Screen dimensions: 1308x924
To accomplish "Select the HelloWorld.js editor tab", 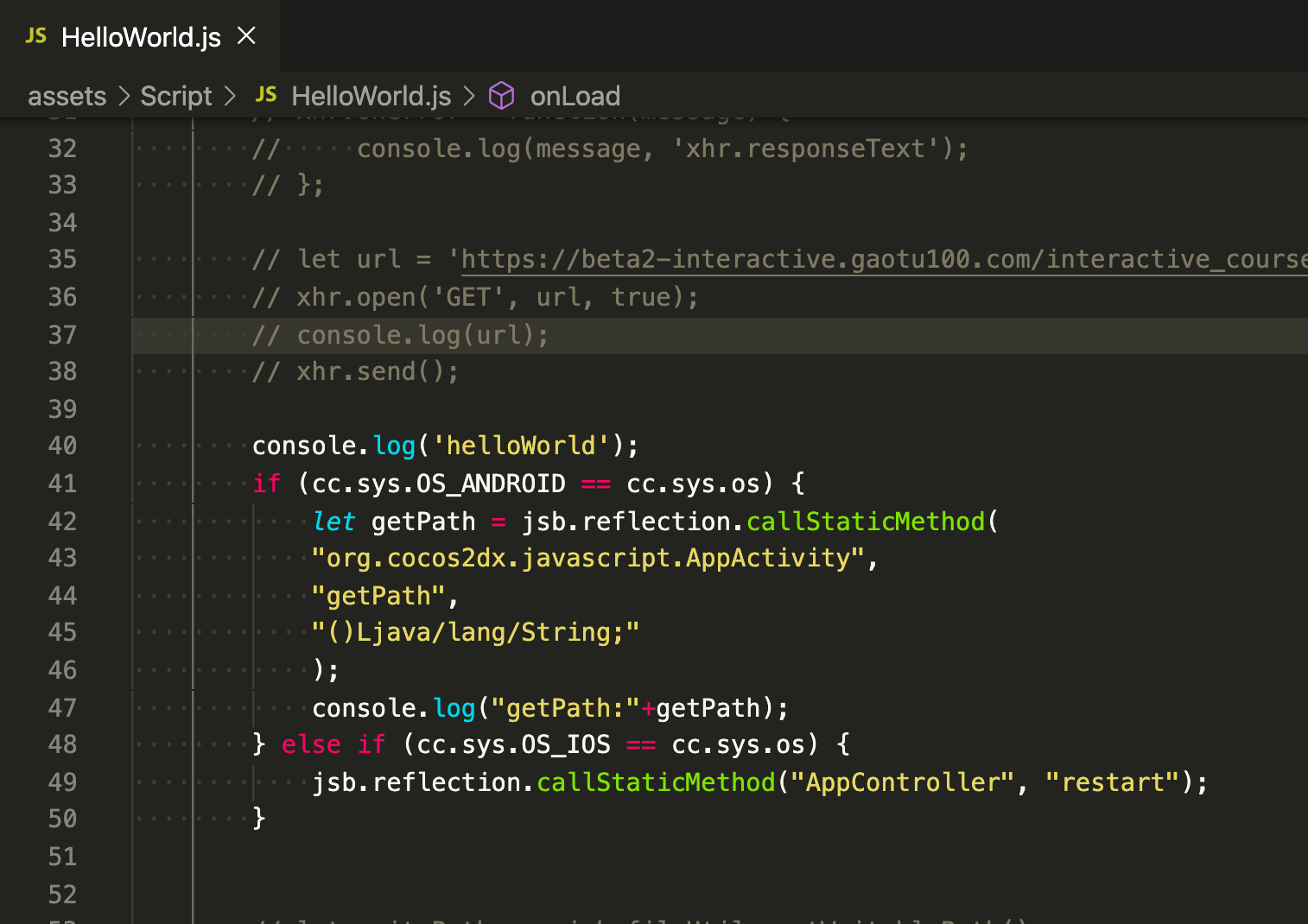I will point(140,36).
